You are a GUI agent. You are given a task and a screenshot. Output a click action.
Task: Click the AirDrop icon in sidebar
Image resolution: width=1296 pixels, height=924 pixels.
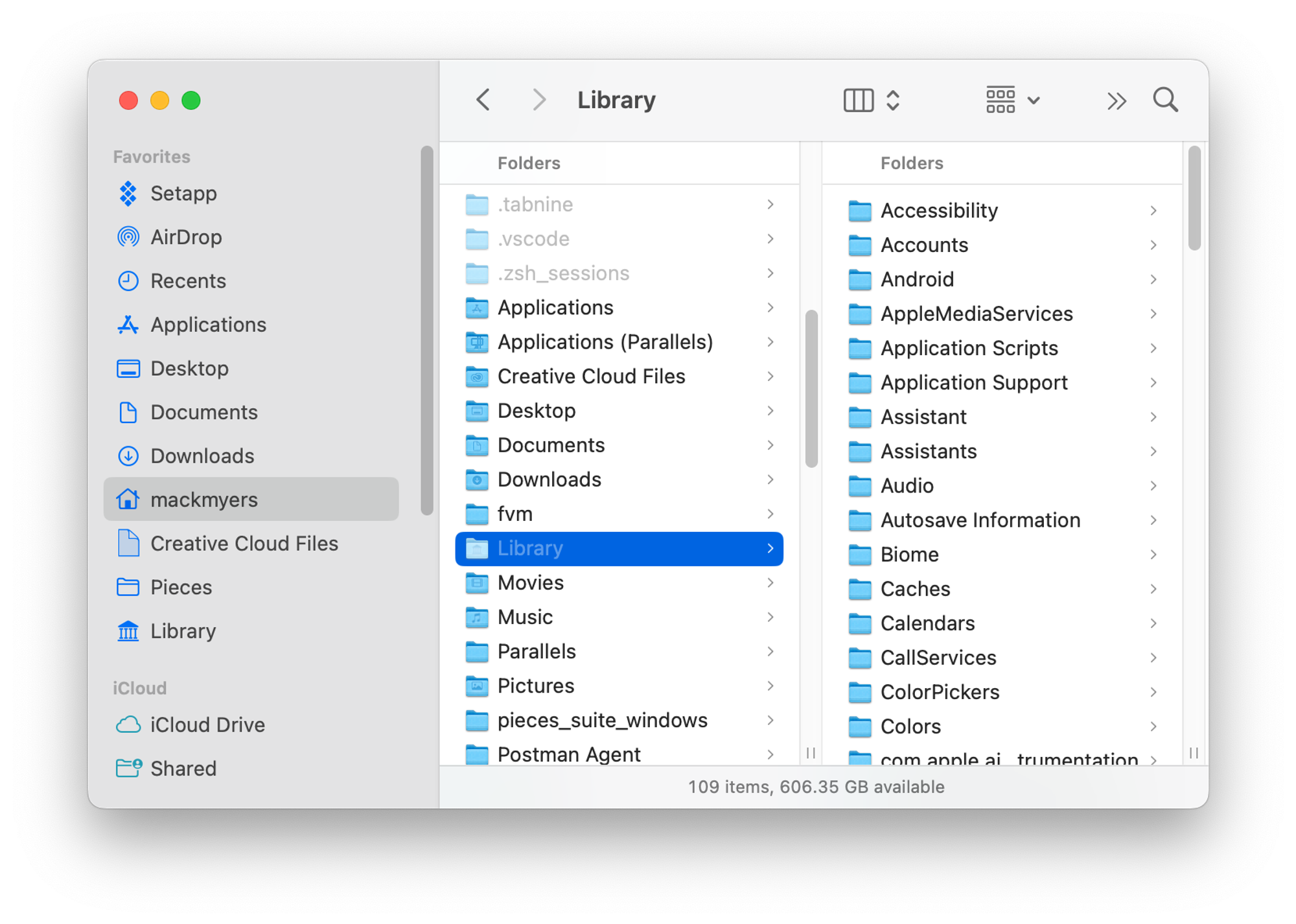tap(129, 236)
